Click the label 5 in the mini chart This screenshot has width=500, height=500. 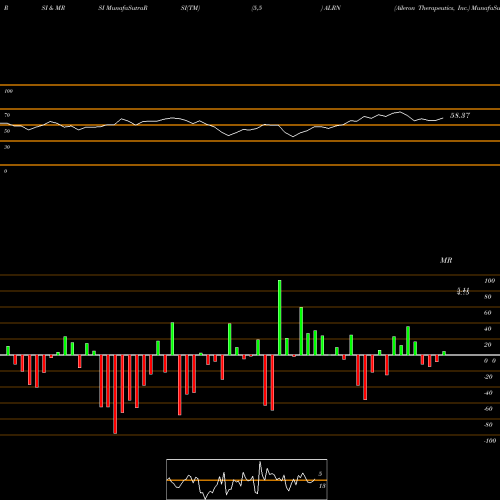[x=320, y=474]
